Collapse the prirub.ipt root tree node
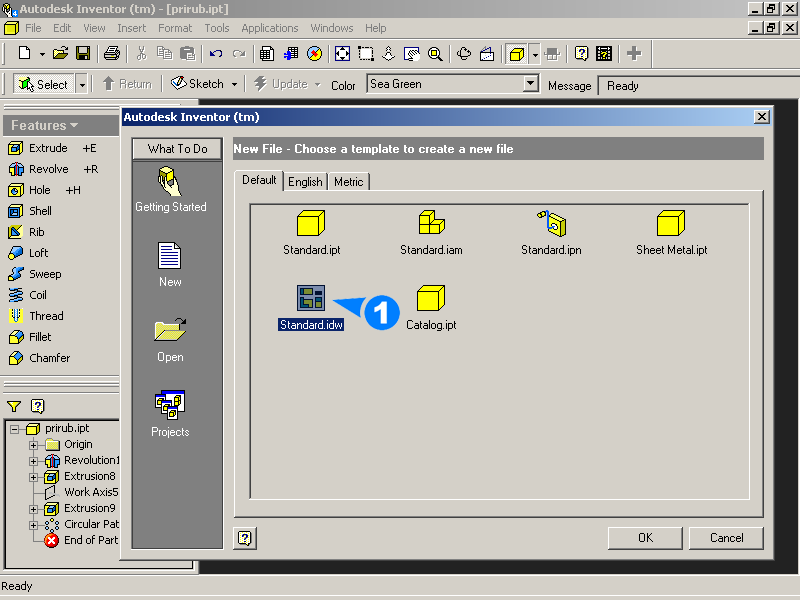800x600 pixels. coord(15,428)
